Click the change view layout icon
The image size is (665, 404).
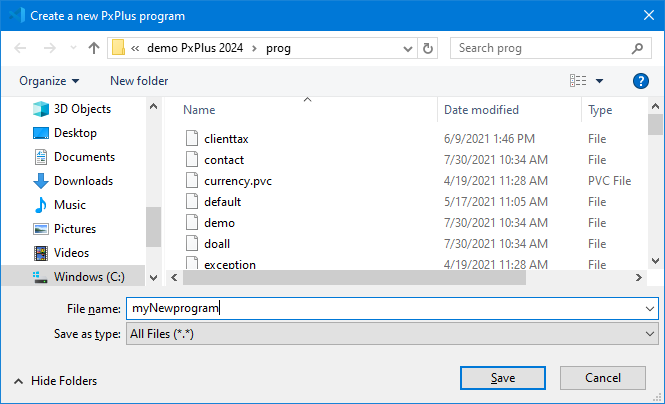pyautogui.click(x=578, y=81)
